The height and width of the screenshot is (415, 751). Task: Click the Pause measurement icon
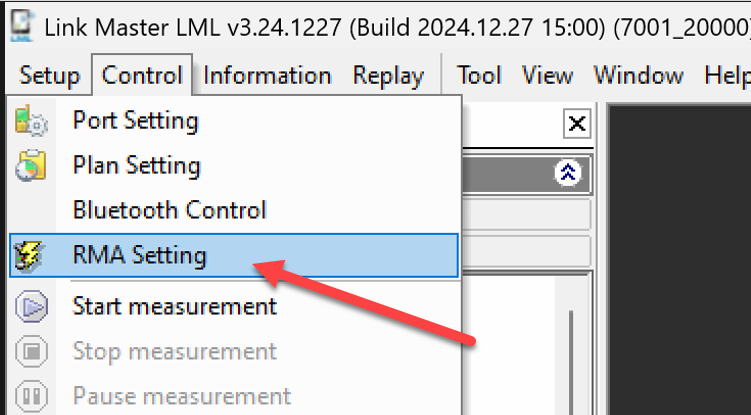[31, 396]
